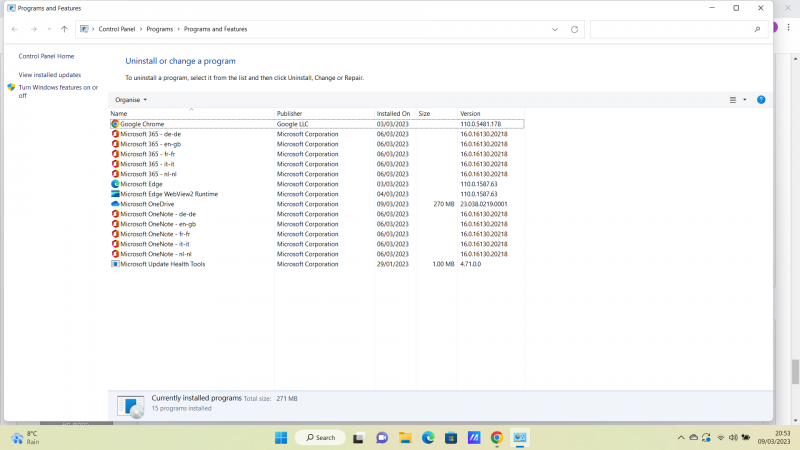The image size is (800, 450).
Task: Click the Microsoft Update Health Tools icon
Action: pyautogui.click(x=115, y=264)
